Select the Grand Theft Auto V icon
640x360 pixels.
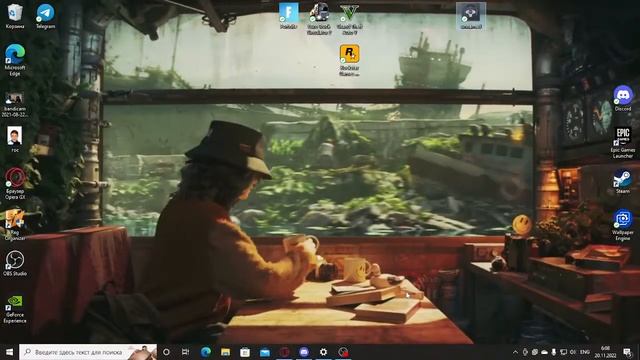(349, 18)
